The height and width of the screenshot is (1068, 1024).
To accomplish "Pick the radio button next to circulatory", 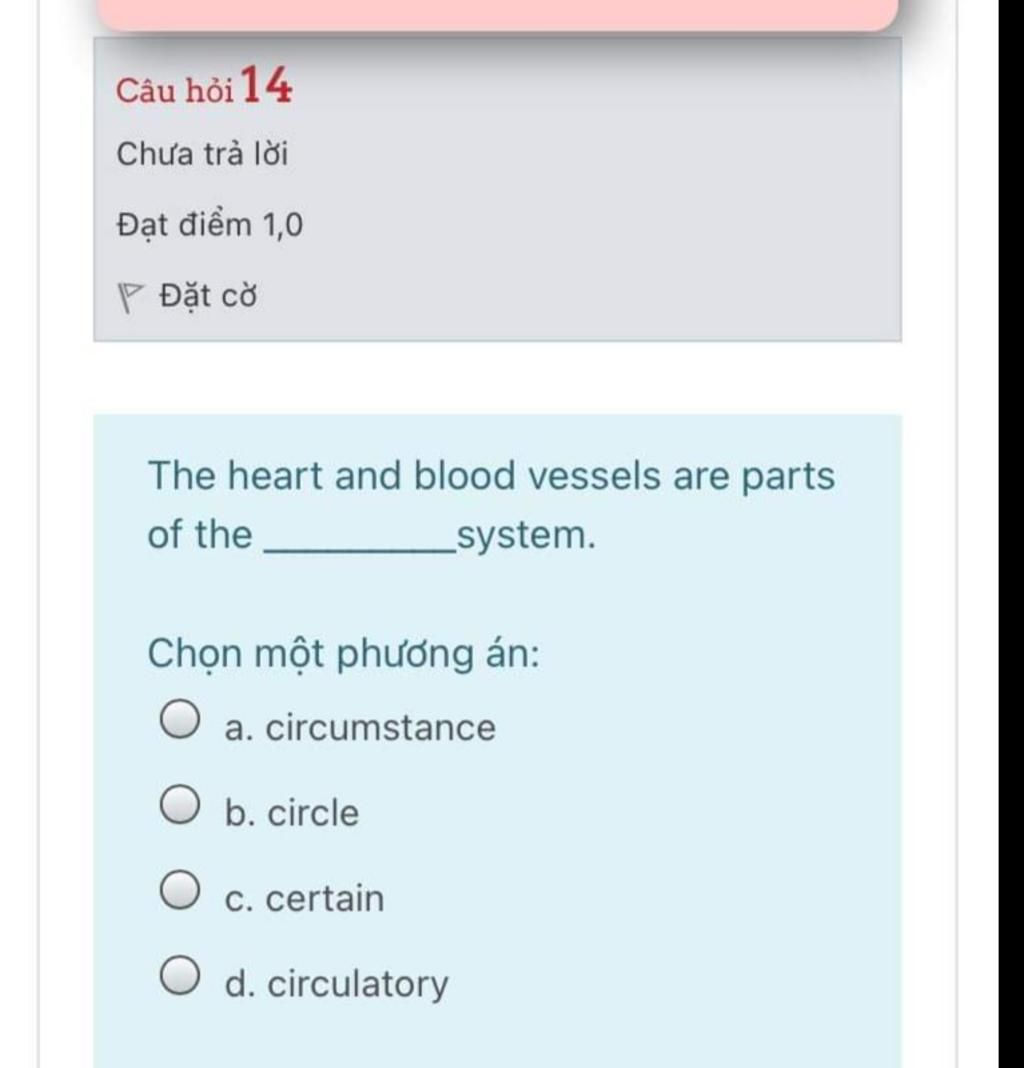I will (x=180, y=975).
